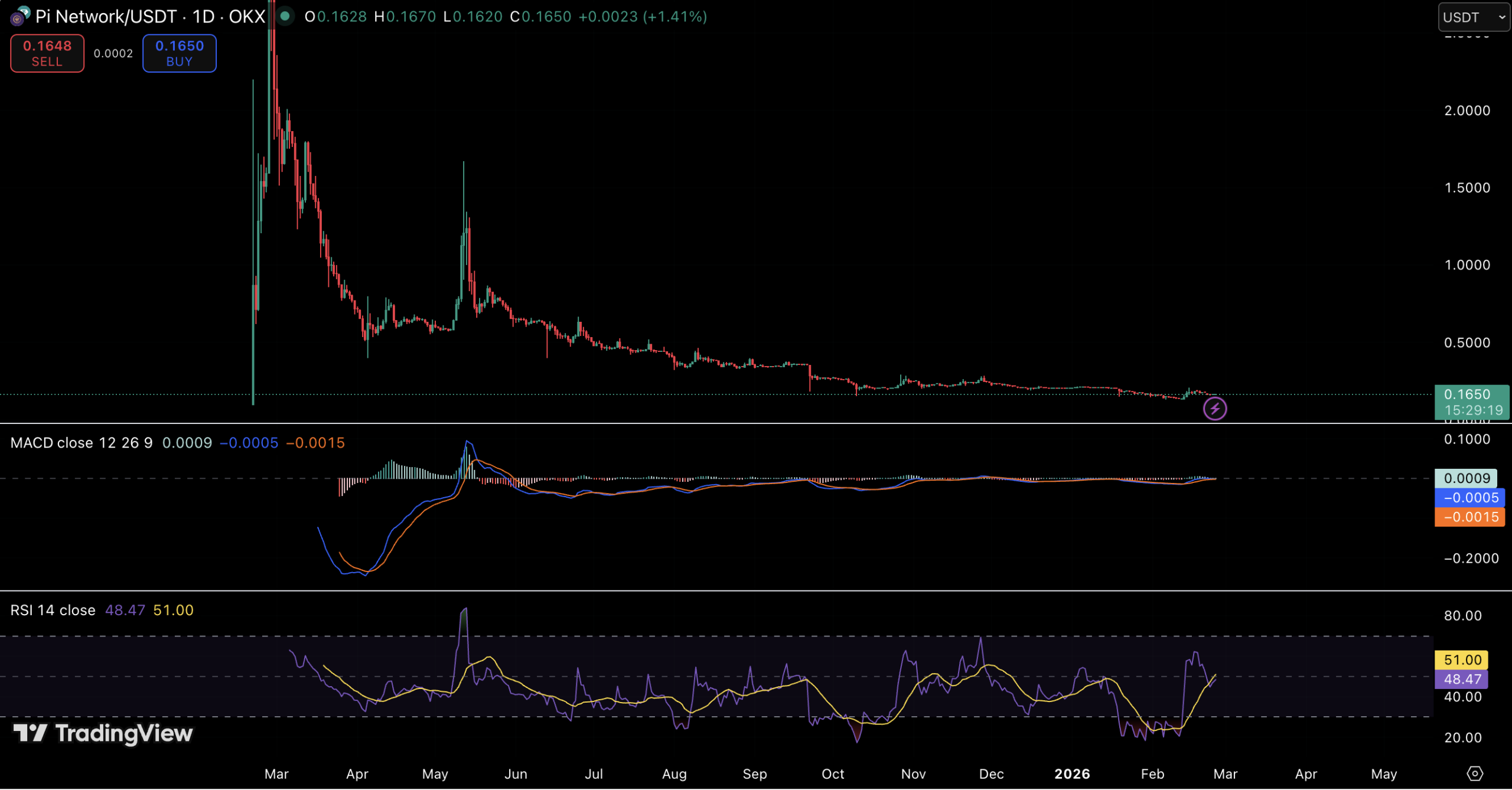Viewport: 1512px width, 790px height.
Task: Click the green 0.1650 current price label
Action: tap(1471, 401)
